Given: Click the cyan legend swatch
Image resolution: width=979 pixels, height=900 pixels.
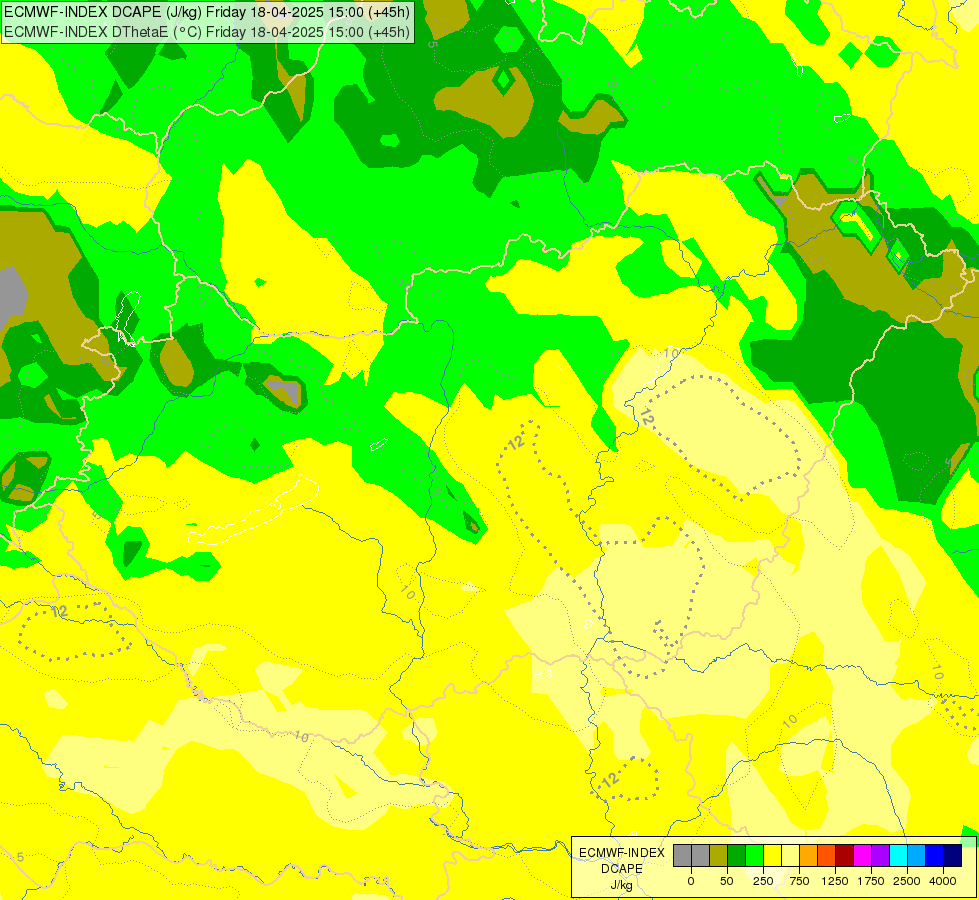Looking at the screenshot, I should click(898, 855).
